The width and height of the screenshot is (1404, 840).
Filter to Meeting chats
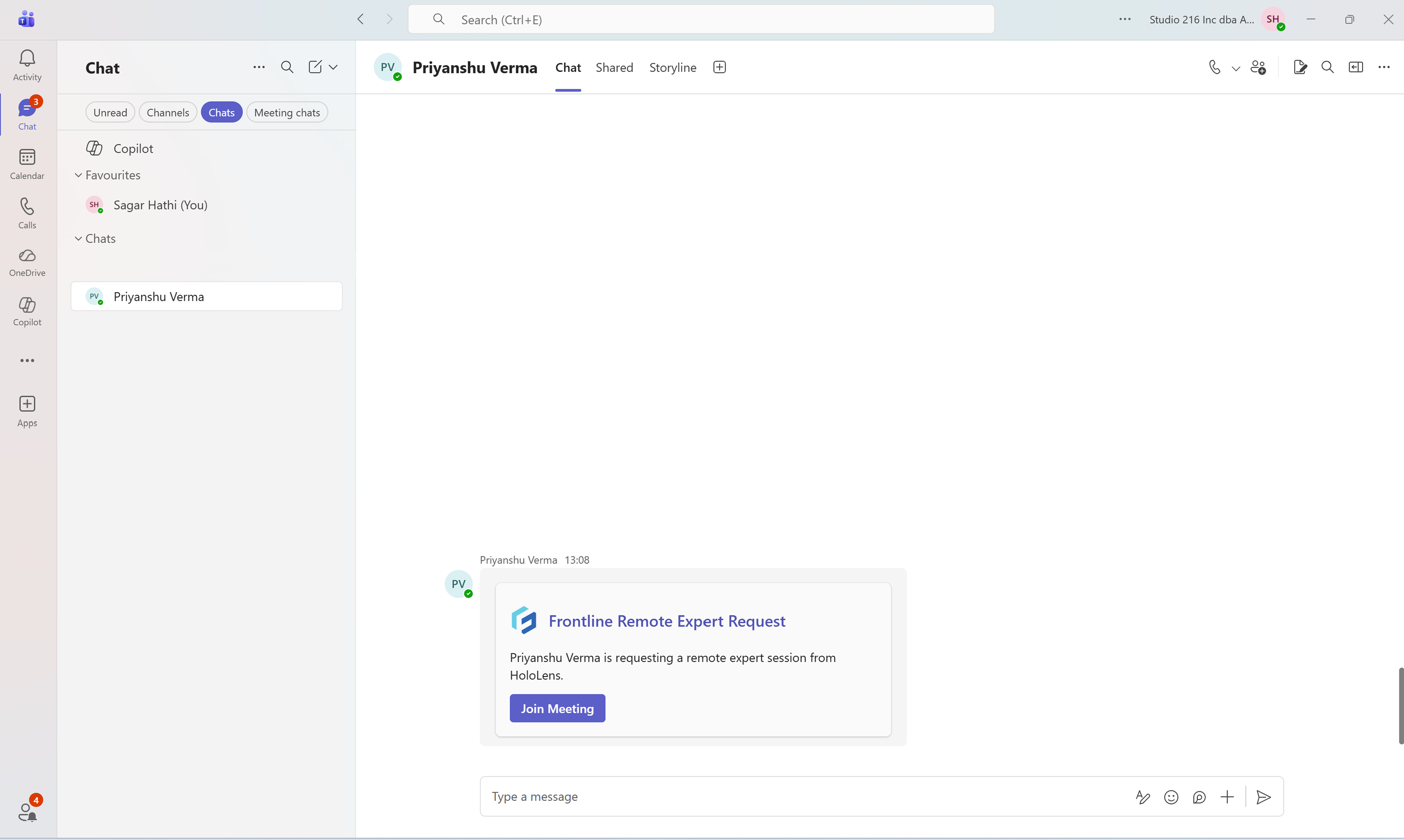[x=287, y=113]
